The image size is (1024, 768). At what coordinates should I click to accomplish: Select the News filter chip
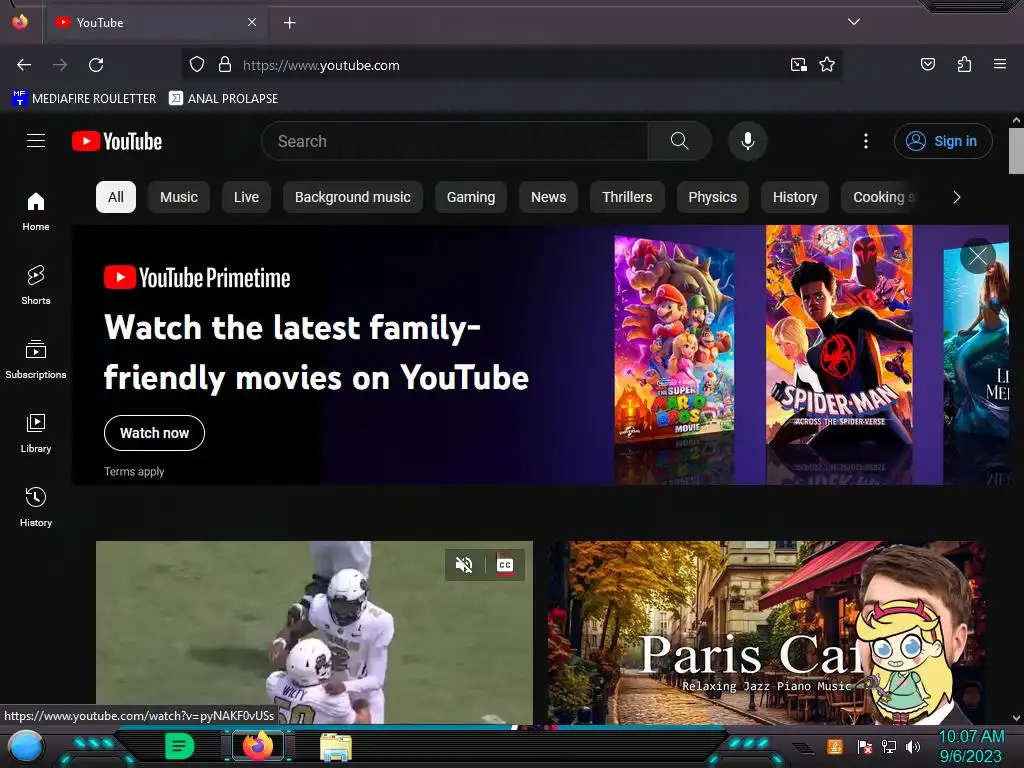point(549,197)
